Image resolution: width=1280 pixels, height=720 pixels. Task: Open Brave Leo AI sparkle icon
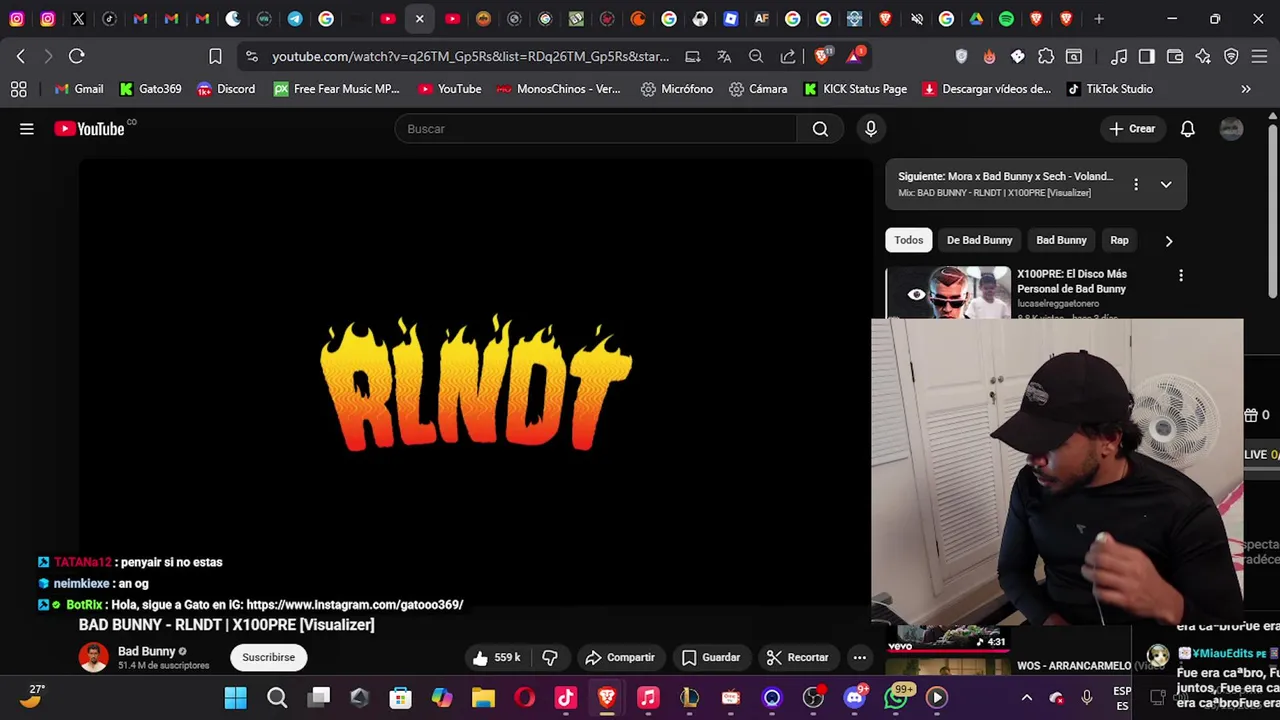pos(1203,57)
